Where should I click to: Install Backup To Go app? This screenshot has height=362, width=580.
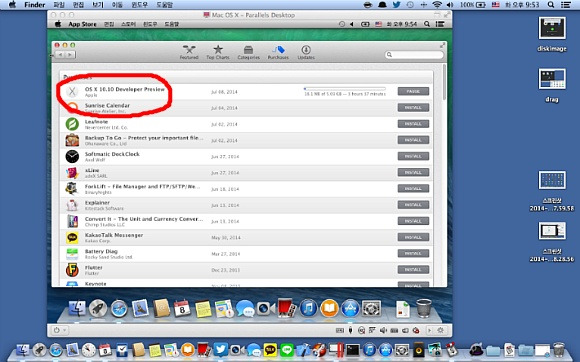click(x=413, y=140)
